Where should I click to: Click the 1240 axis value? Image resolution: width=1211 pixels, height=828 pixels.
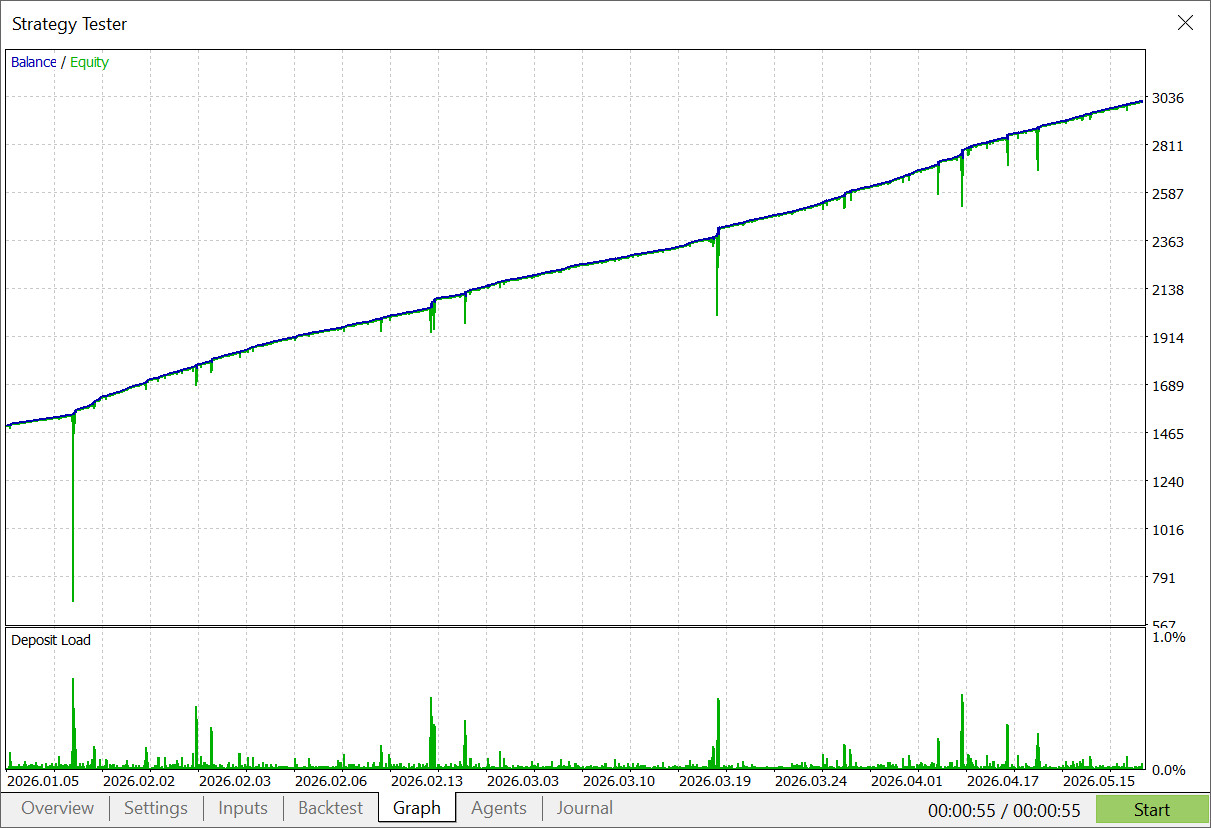tap(1168, 482)
